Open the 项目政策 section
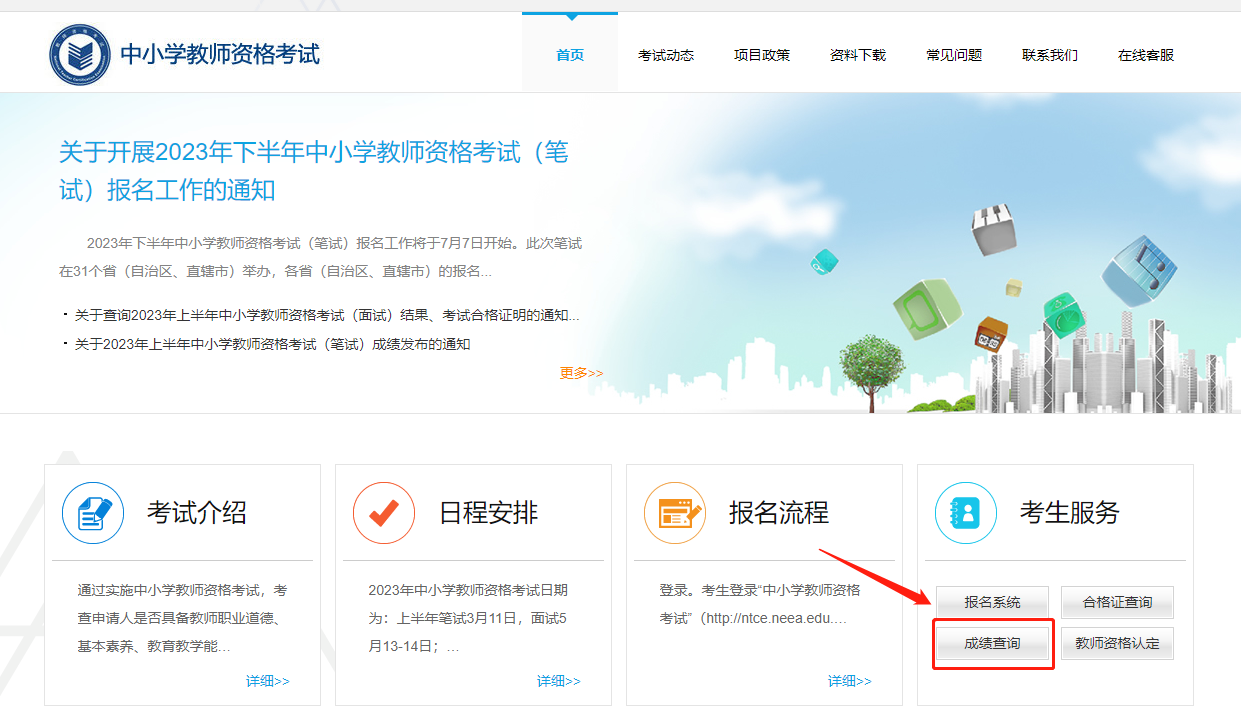 [x=761, y=55]
